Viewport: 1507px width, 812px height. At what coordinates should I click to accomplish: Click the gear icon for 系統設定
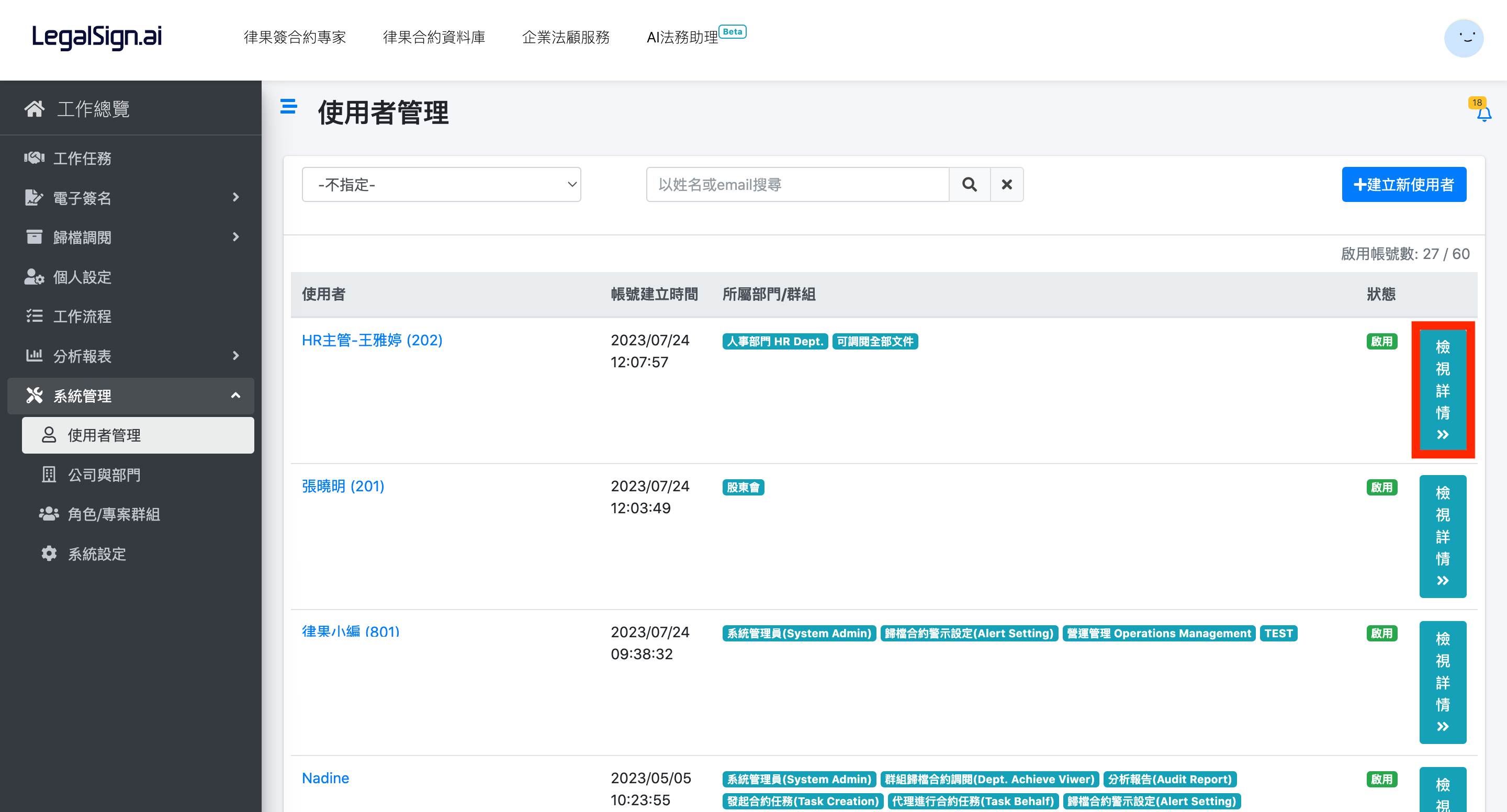(x=49, y=554)
